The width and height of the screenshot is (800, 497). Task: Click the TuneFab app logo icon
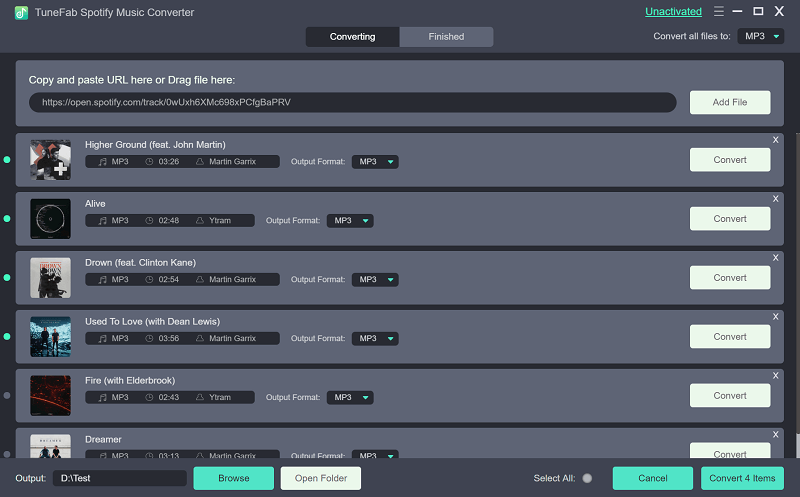pos(20,12)
